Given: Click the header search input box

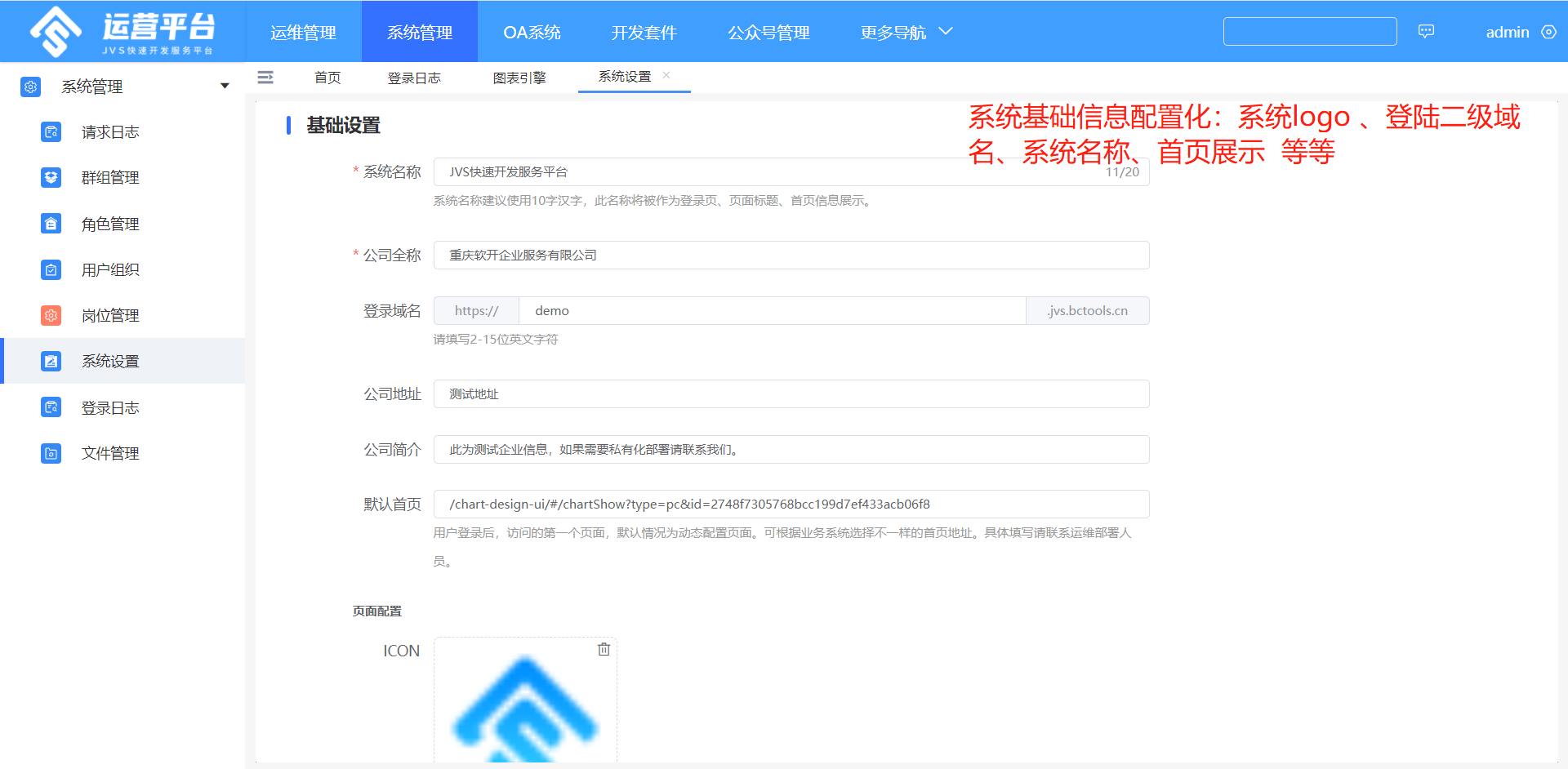Looking at the screenshot, I should tap(1310, 31).
